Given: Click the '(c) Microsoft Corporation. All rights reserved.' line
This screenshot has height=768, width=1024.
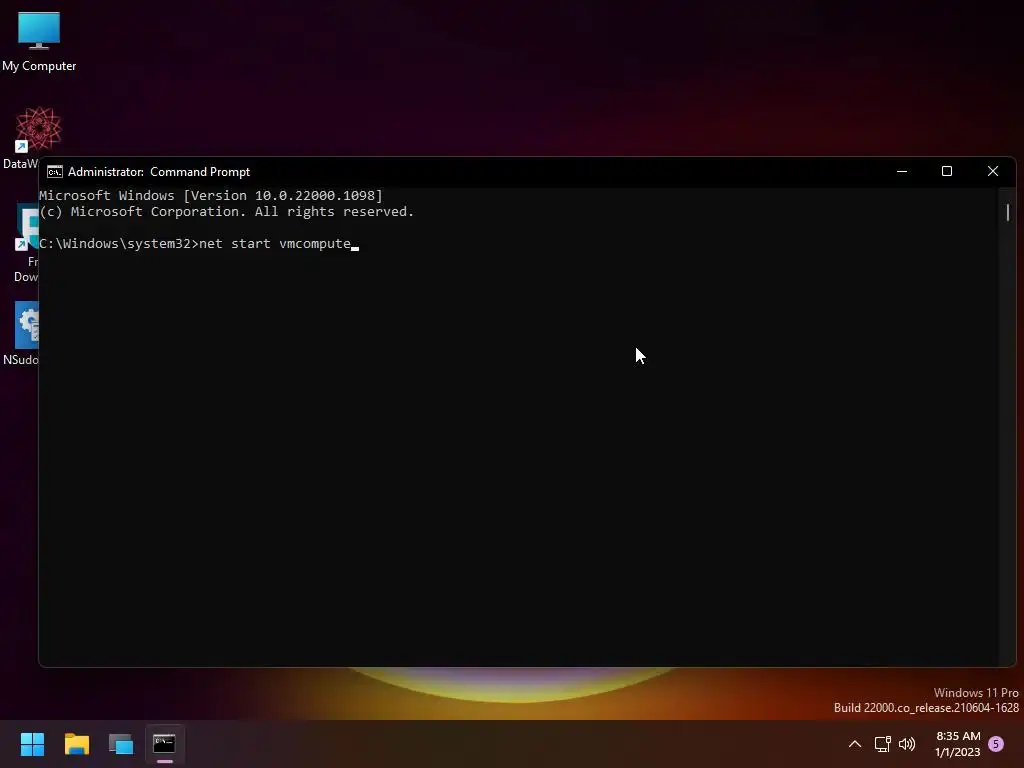Looking at the screenshot, I should coord(227,212).
